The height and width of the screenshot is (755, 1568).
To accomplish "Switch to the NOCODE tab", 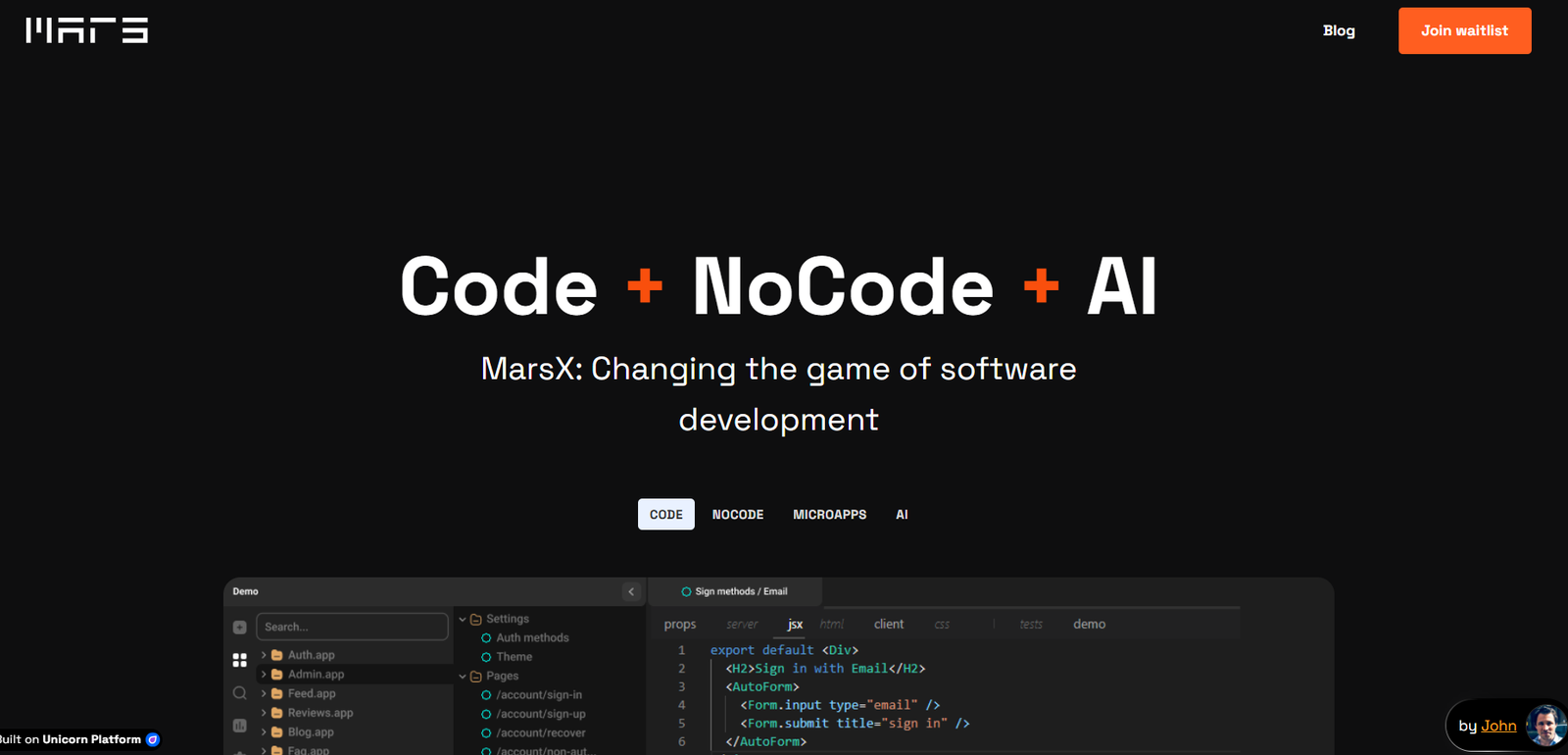I will point(737,515).
